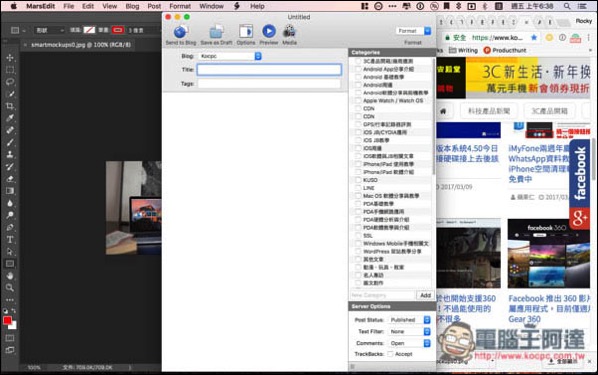Open the File menu
Image resolution: width=598 pixels, height=375 pixels.
tap(69, 6)
